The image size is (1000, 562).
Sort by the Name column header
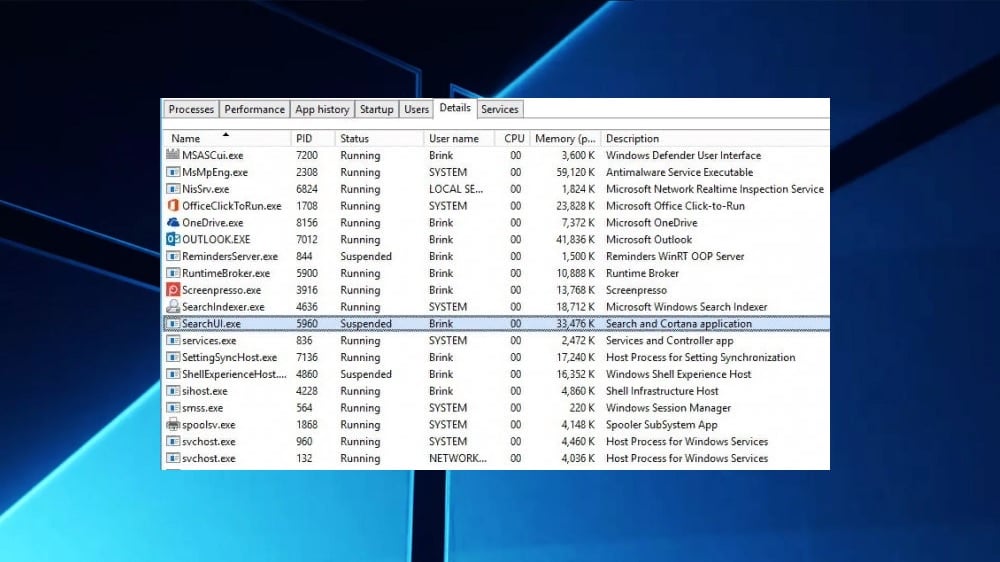227,138
